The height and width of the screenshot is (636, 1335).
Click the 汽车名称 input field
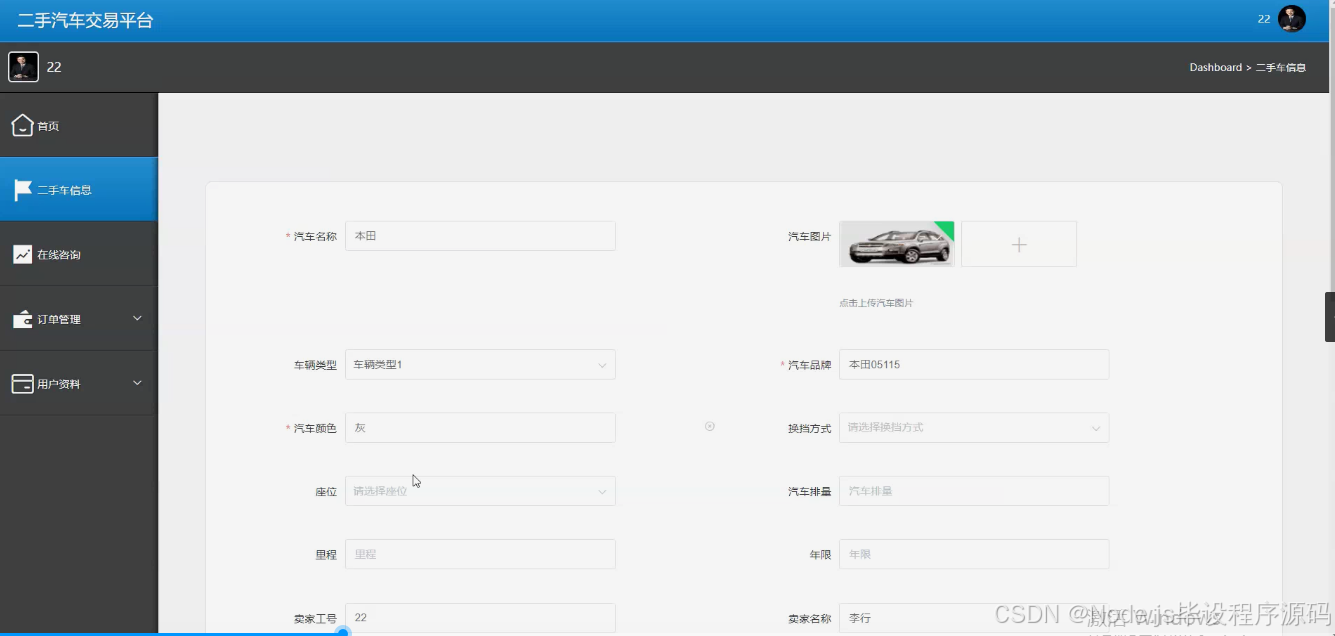(x=480, y=236)
